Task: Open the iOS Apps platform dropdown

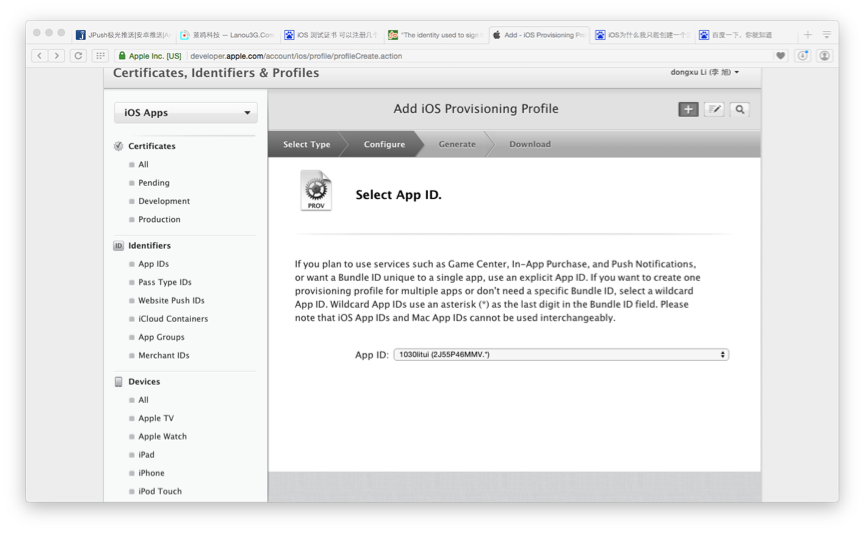Action: (x=185, y=113)
